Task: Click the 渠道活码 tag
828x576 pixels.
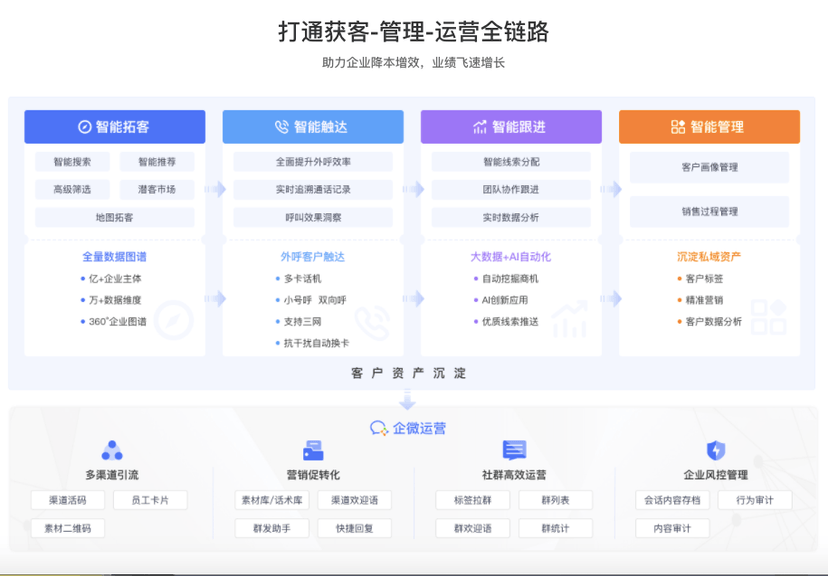Action: coord(68,500)
